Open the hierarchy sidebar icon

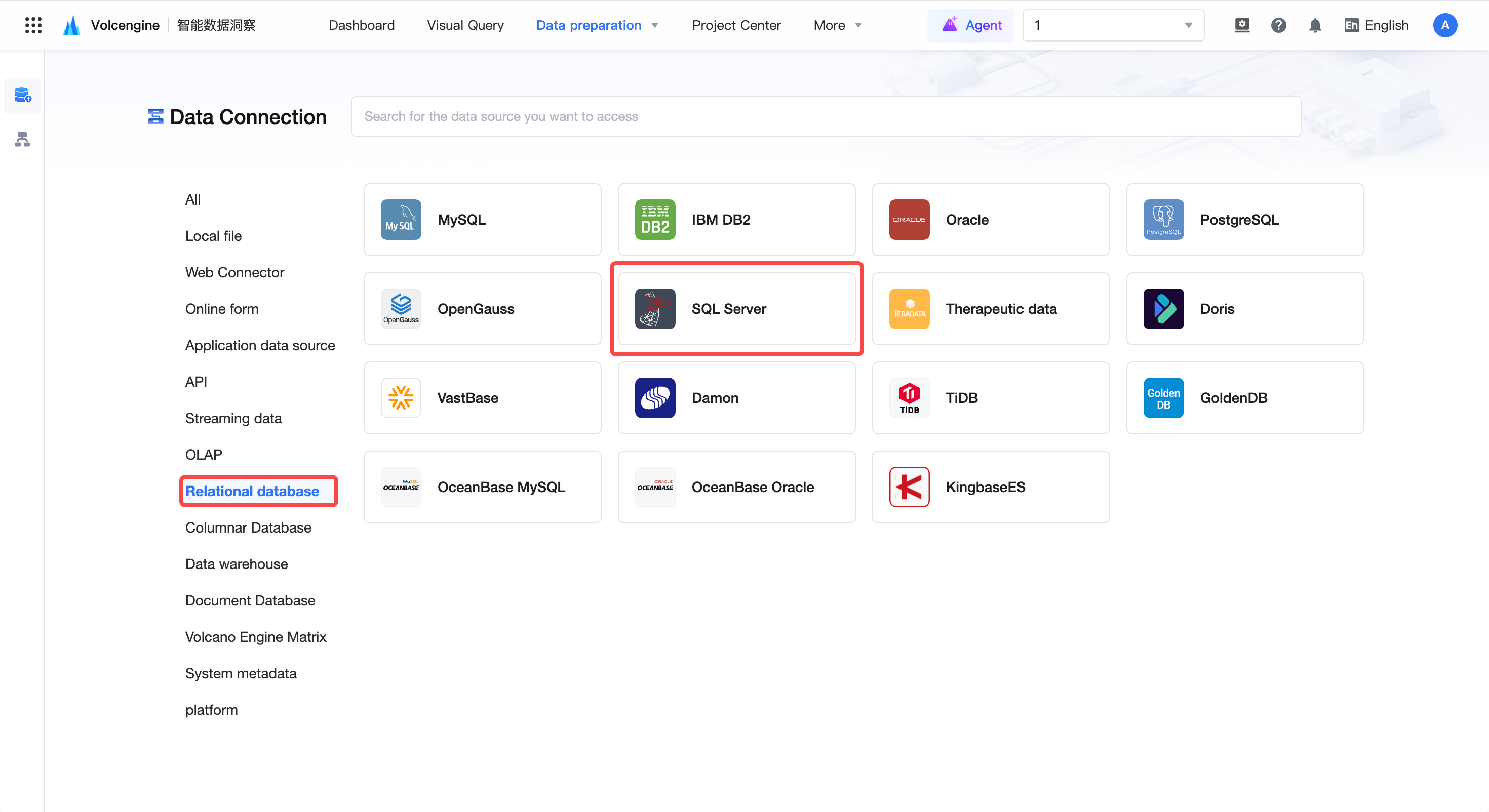(x=23, y=139)
